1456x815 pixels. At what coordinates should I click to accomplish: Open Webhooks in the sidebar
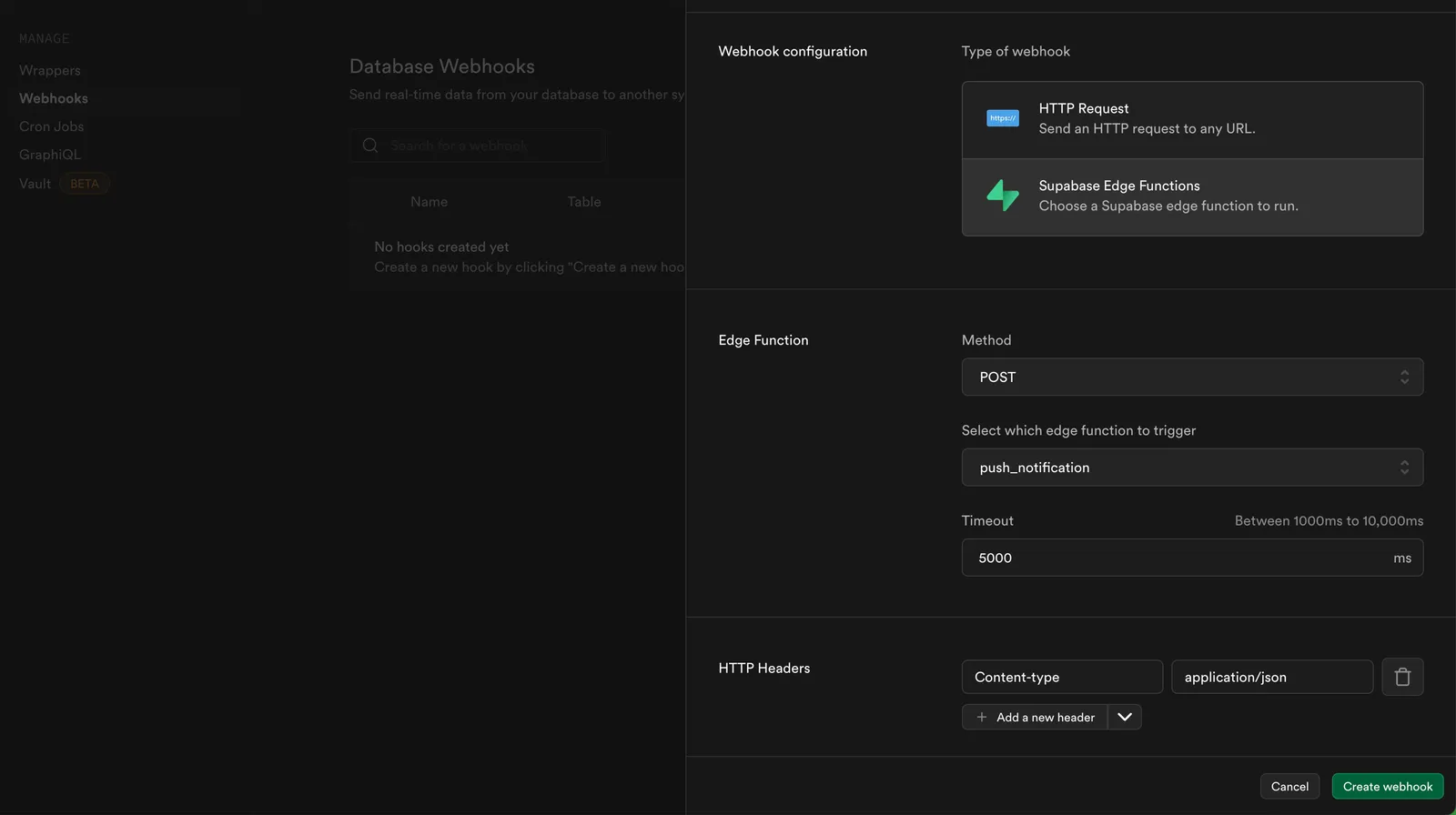54,98
